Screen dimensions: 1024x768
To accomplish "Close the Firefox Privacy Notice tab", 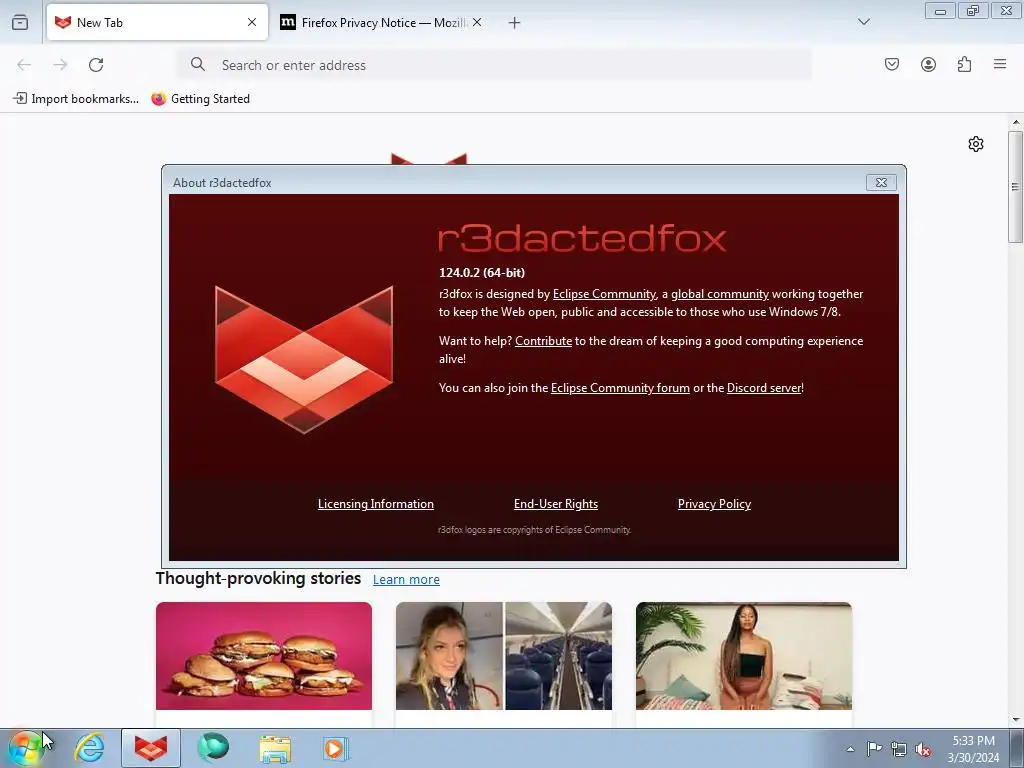I will click(x=477, y=22).
